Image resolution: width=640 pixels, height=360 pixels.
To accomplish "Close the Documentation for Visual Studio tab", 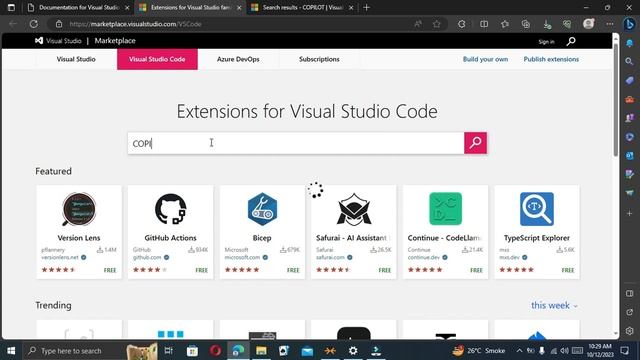I will (127, 7).
